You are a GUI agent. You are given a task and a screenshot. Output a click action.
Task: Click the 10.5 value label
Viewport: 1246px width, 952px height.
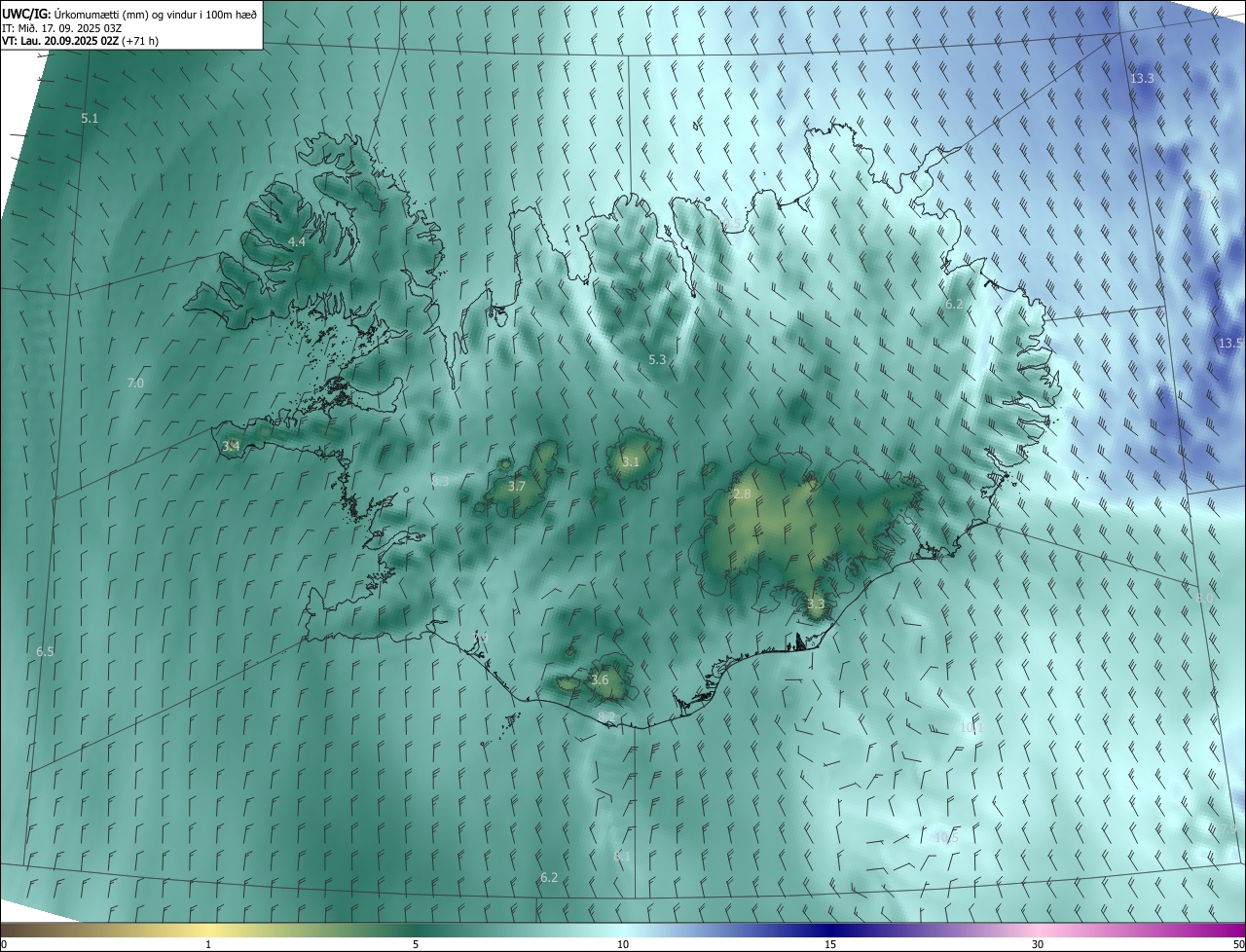[x=945, y=838]
